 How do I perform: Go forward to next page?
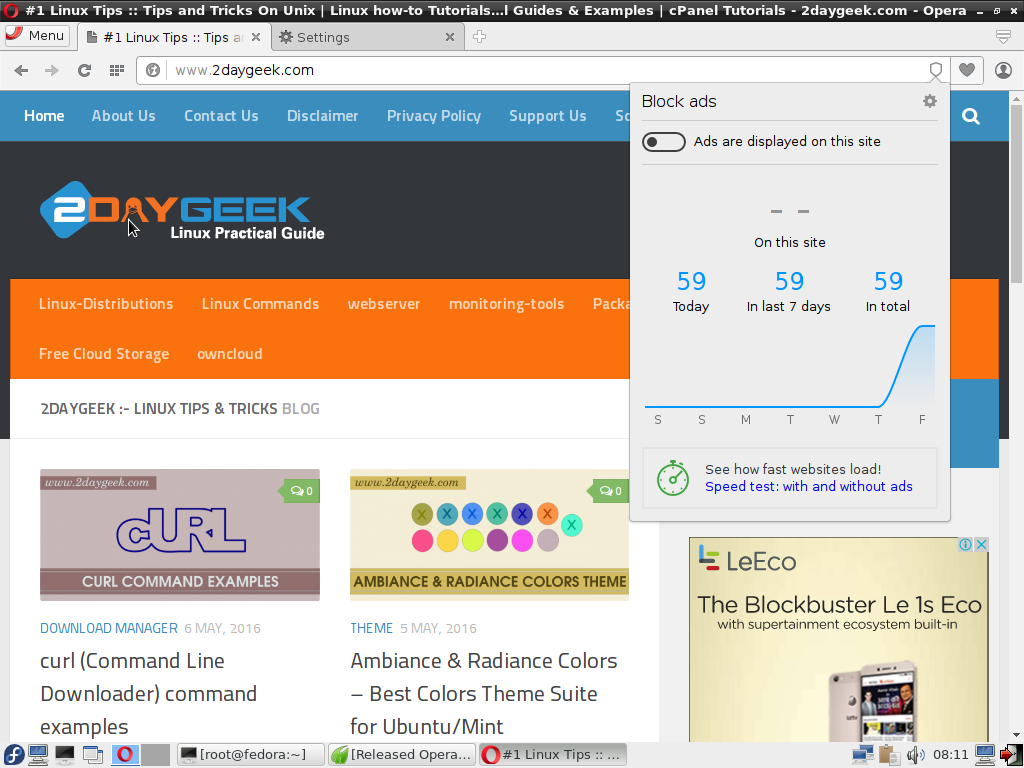pyautogui.click(x=52, y=71)
